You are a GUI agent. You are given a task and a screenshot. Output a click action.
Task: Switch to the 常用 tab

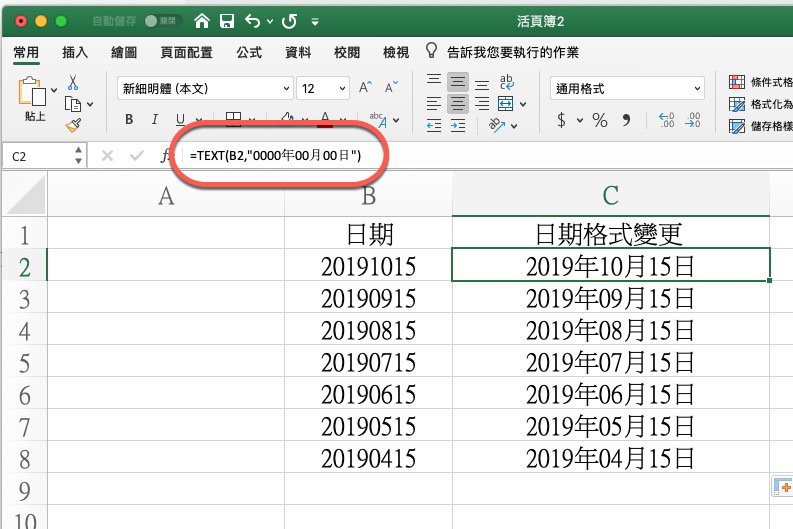click(26, 52)
